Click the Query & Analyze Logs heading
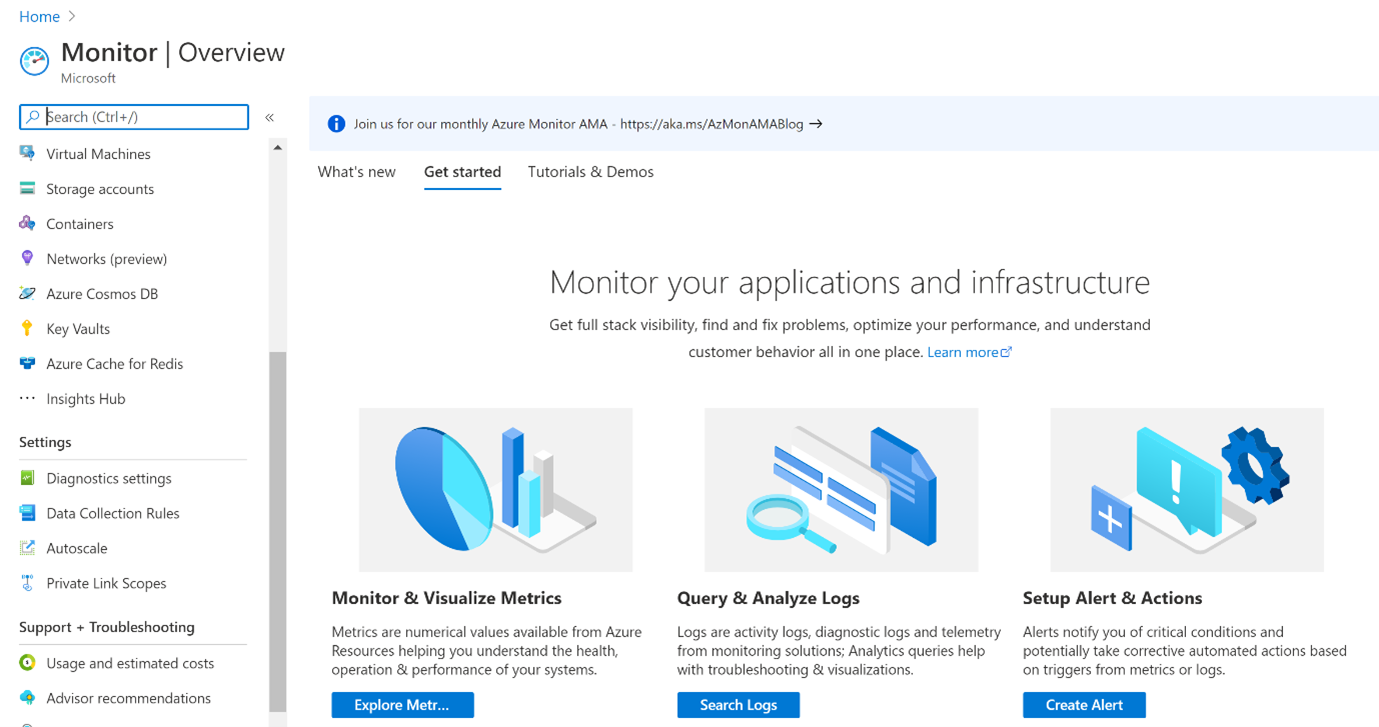 tap(768, 598)
